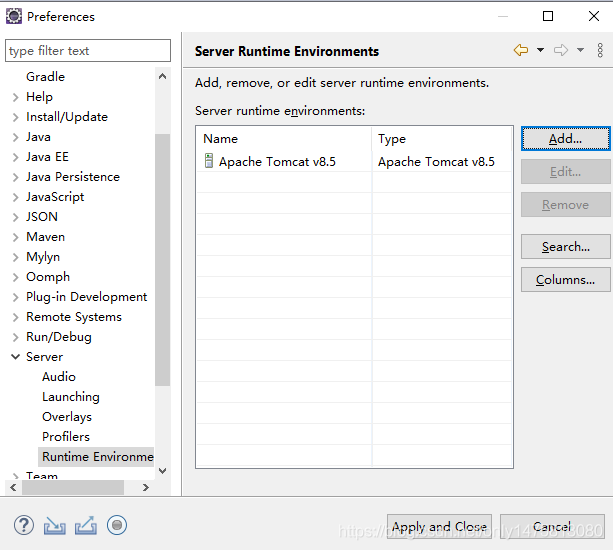Click the yellow back navigation arrow
613x550 pixels.
[520, 50]
